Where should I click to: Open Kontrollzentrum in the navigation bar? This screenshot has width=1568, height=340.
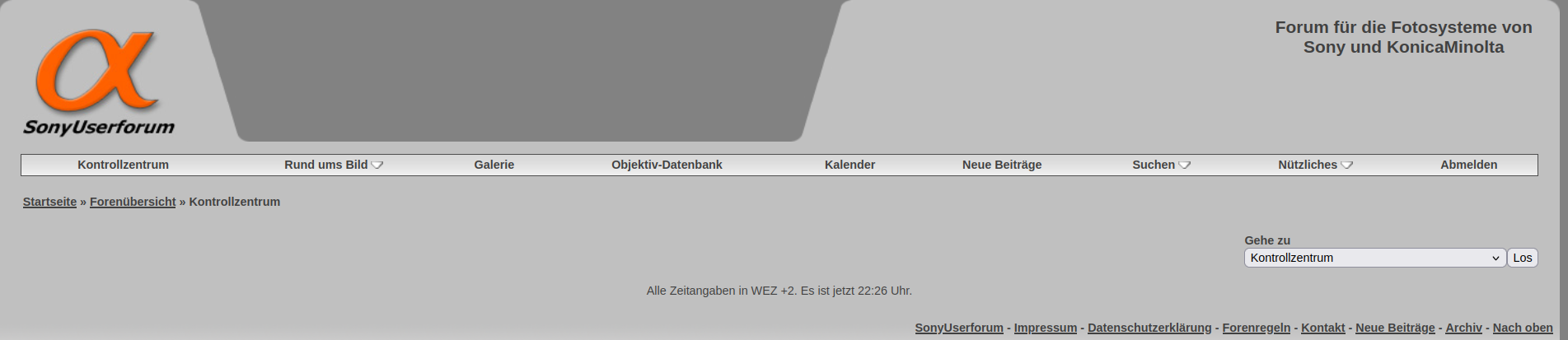point(124,165)
